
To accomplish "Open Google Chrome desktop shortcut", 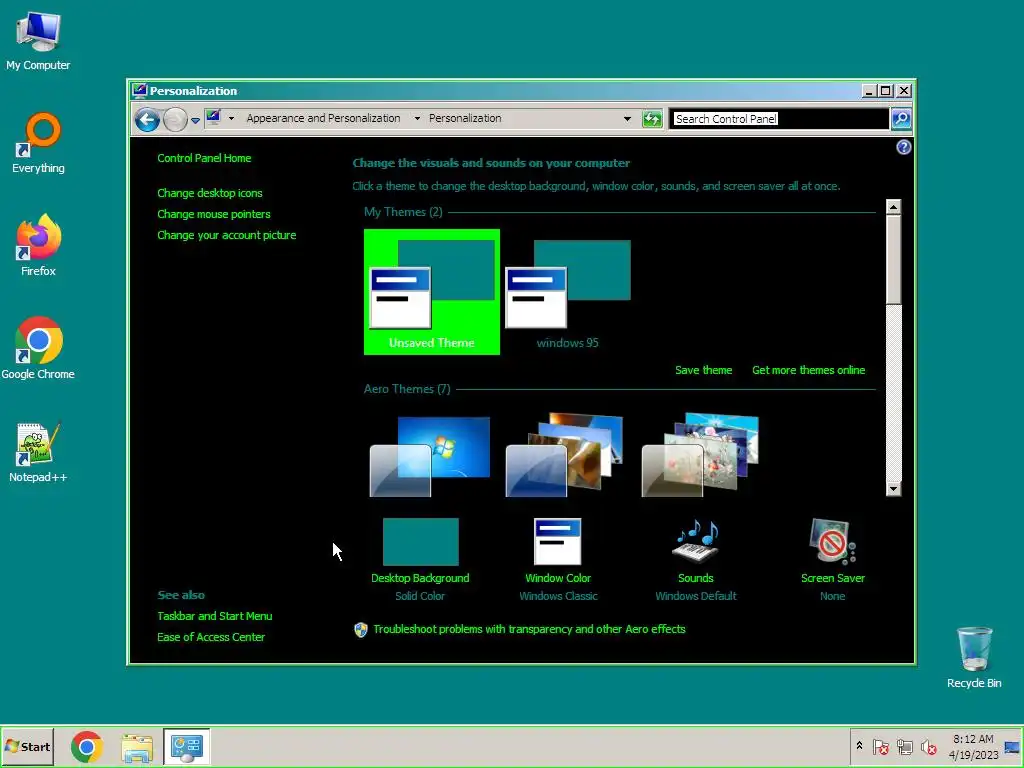I will coord(38,349).
